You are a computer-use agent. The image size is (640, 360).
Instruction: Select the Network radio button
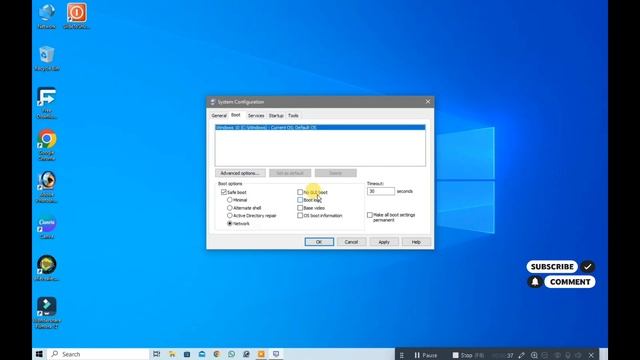[230, 223]
